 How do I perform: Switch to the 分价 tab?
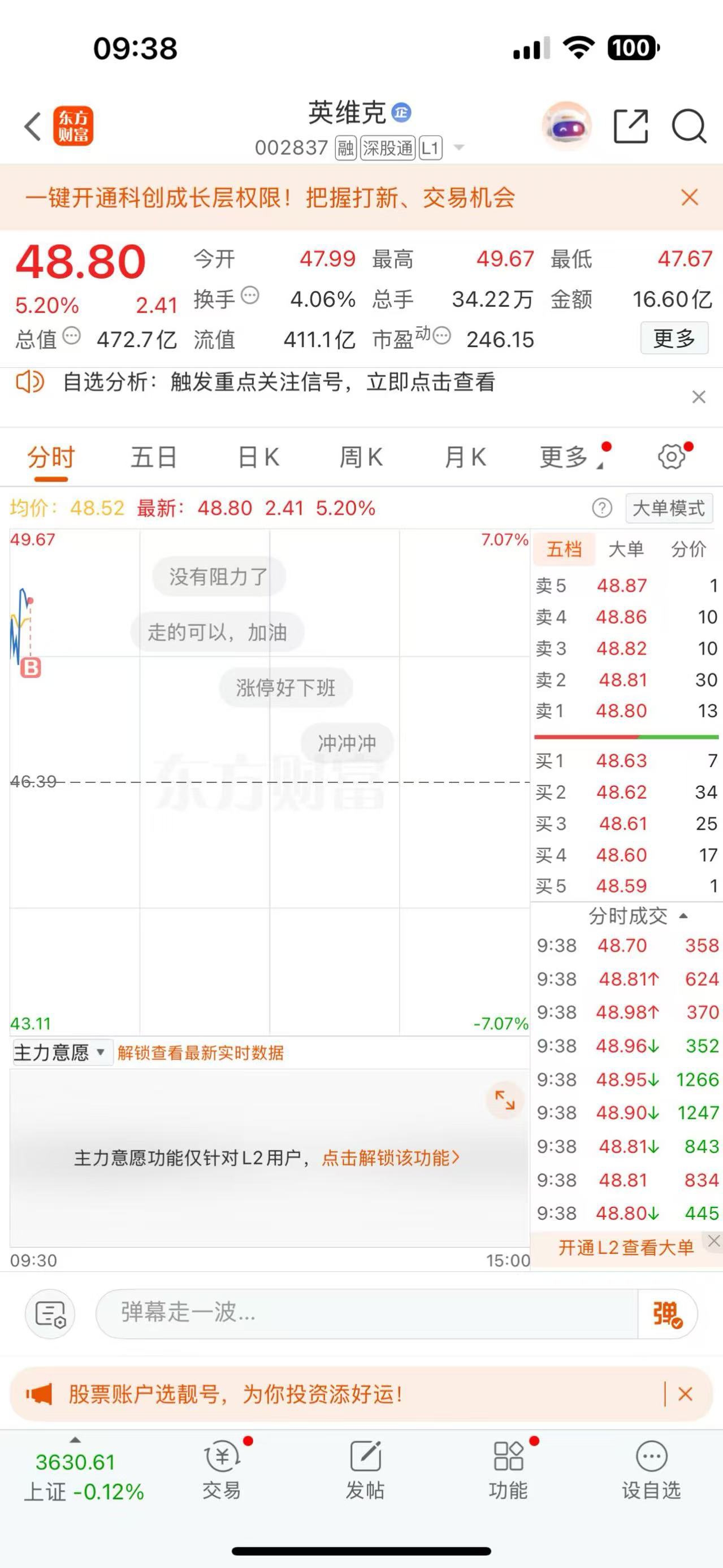689,549
